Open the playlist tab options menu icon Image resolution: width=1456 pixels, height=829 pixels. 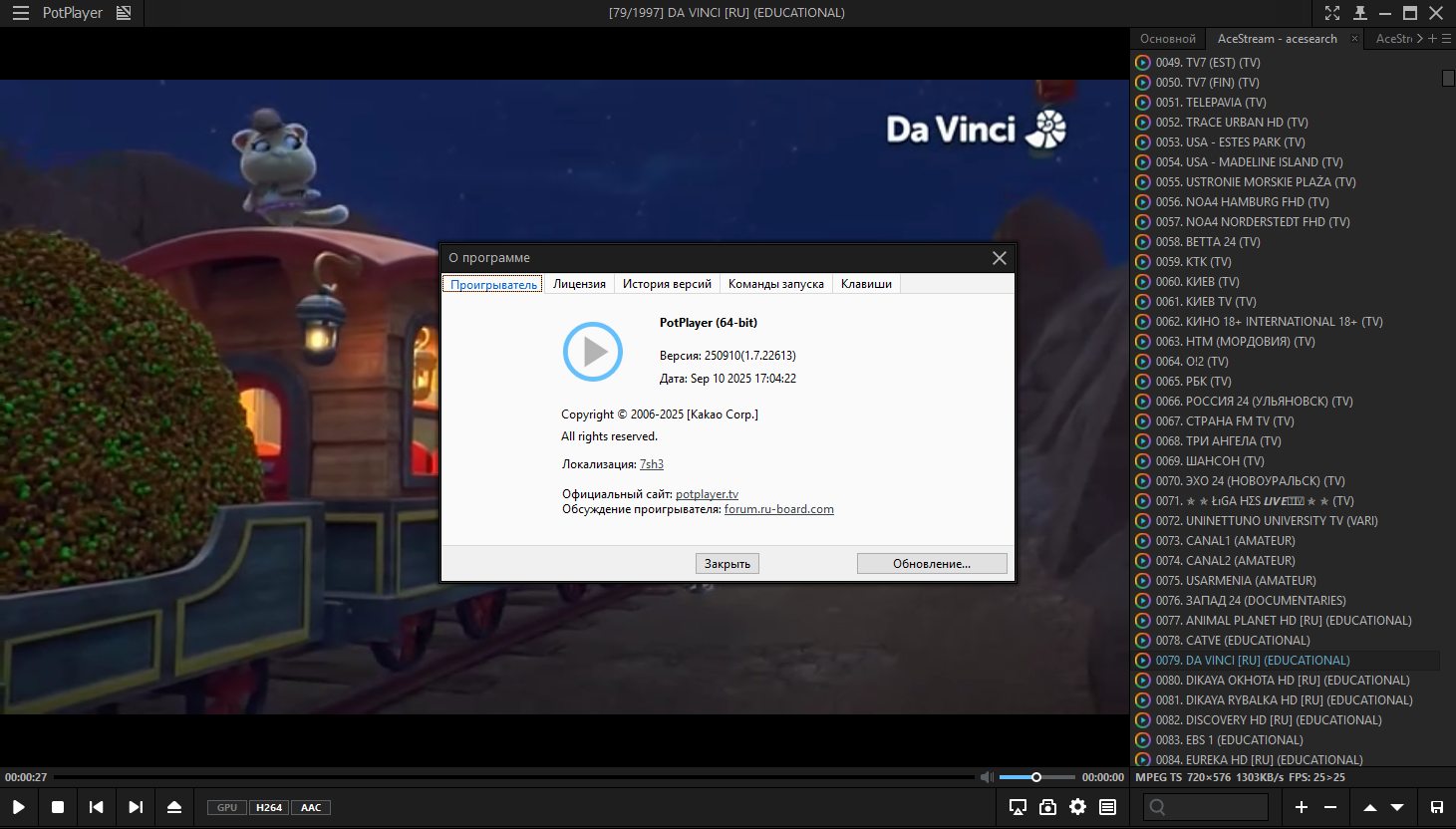(1447, 39)
